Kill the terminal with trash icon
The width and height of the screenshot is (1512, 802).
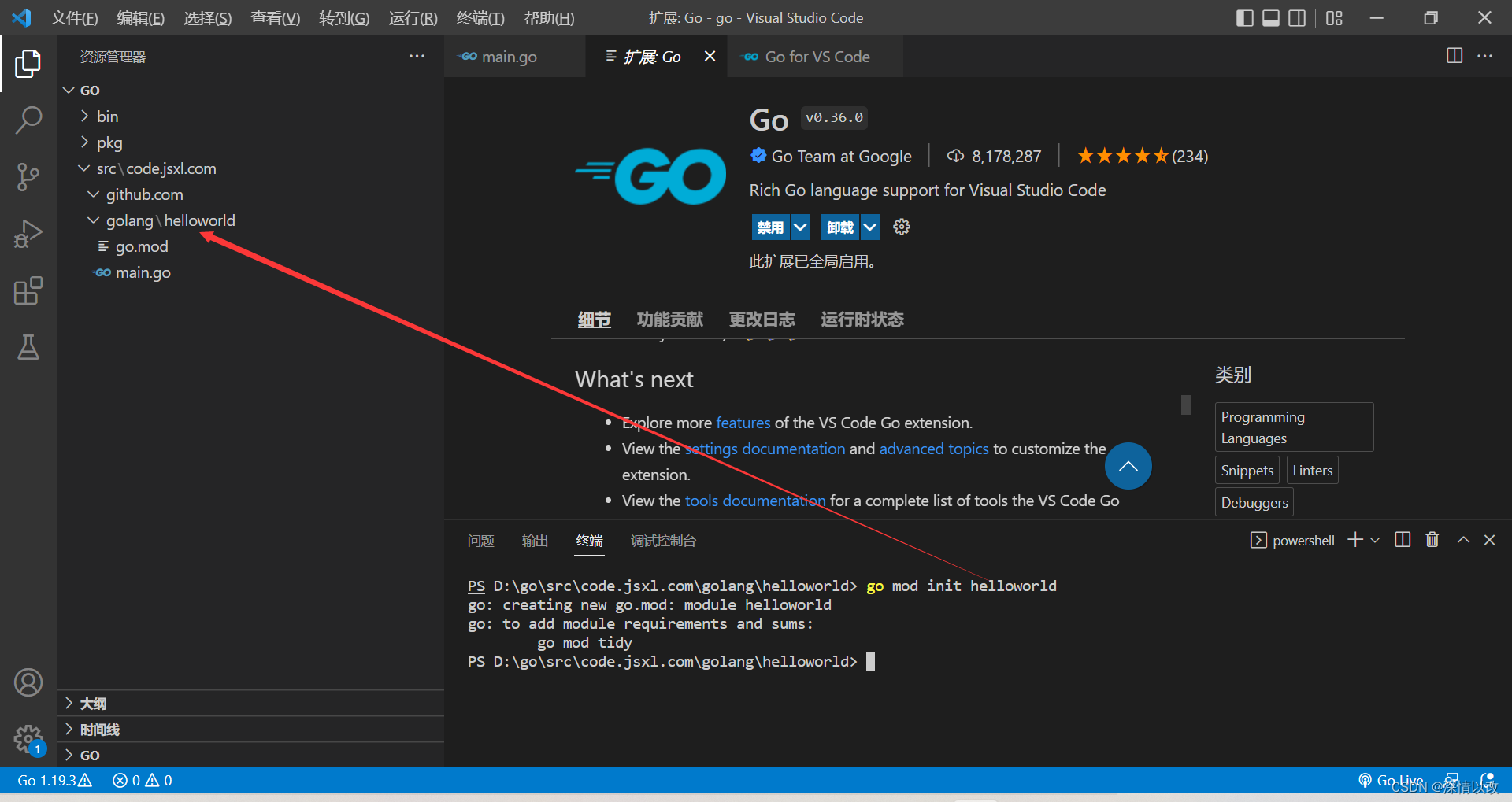pyautogui.click(x=1432, y=540)
